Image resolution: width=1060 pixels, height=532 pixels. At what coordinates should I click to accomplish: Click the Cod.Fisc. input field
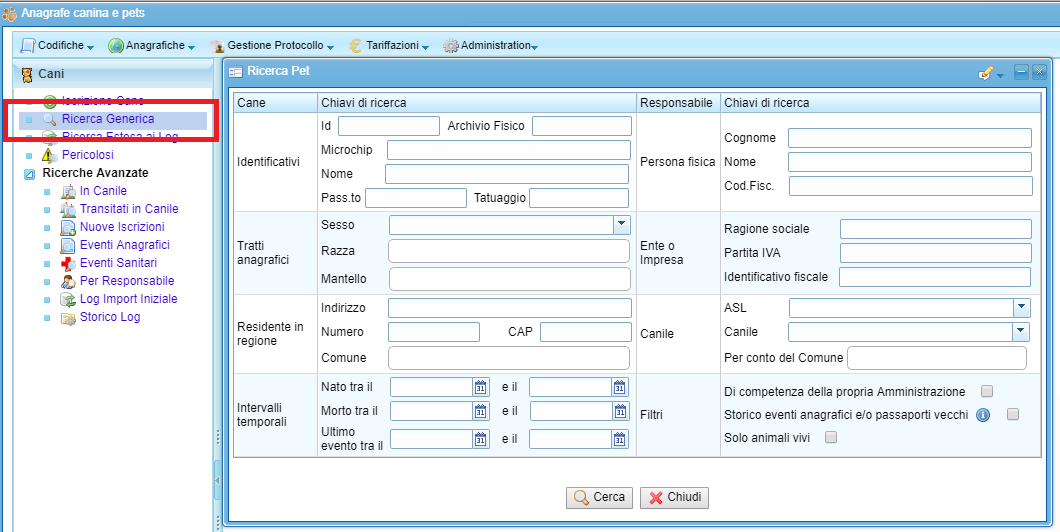click(911, 186)
